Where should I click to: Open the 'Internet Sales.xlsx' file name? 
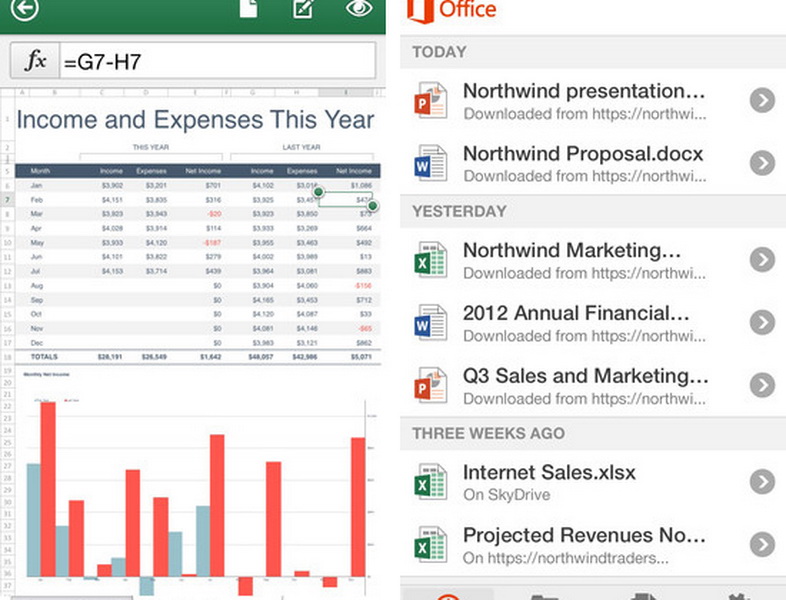[x=549, y=472]
